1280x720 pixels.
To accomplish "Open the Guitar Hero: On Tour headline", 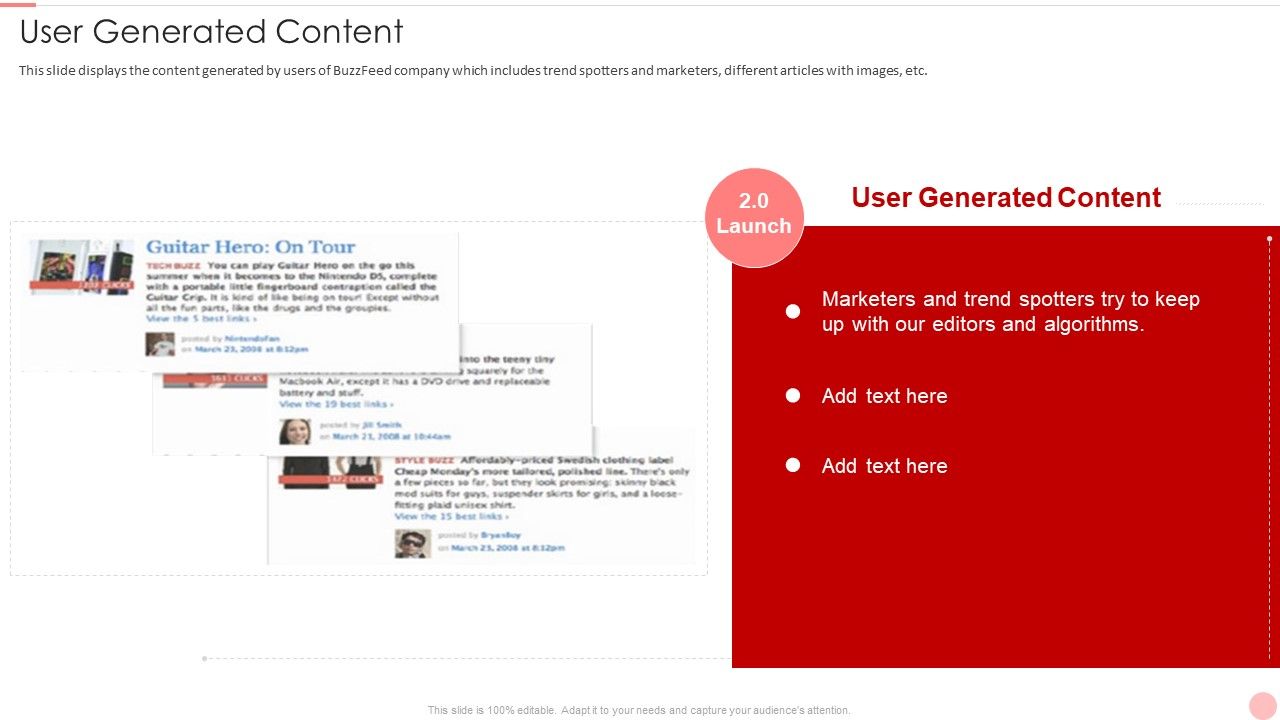I will point(250,247).
